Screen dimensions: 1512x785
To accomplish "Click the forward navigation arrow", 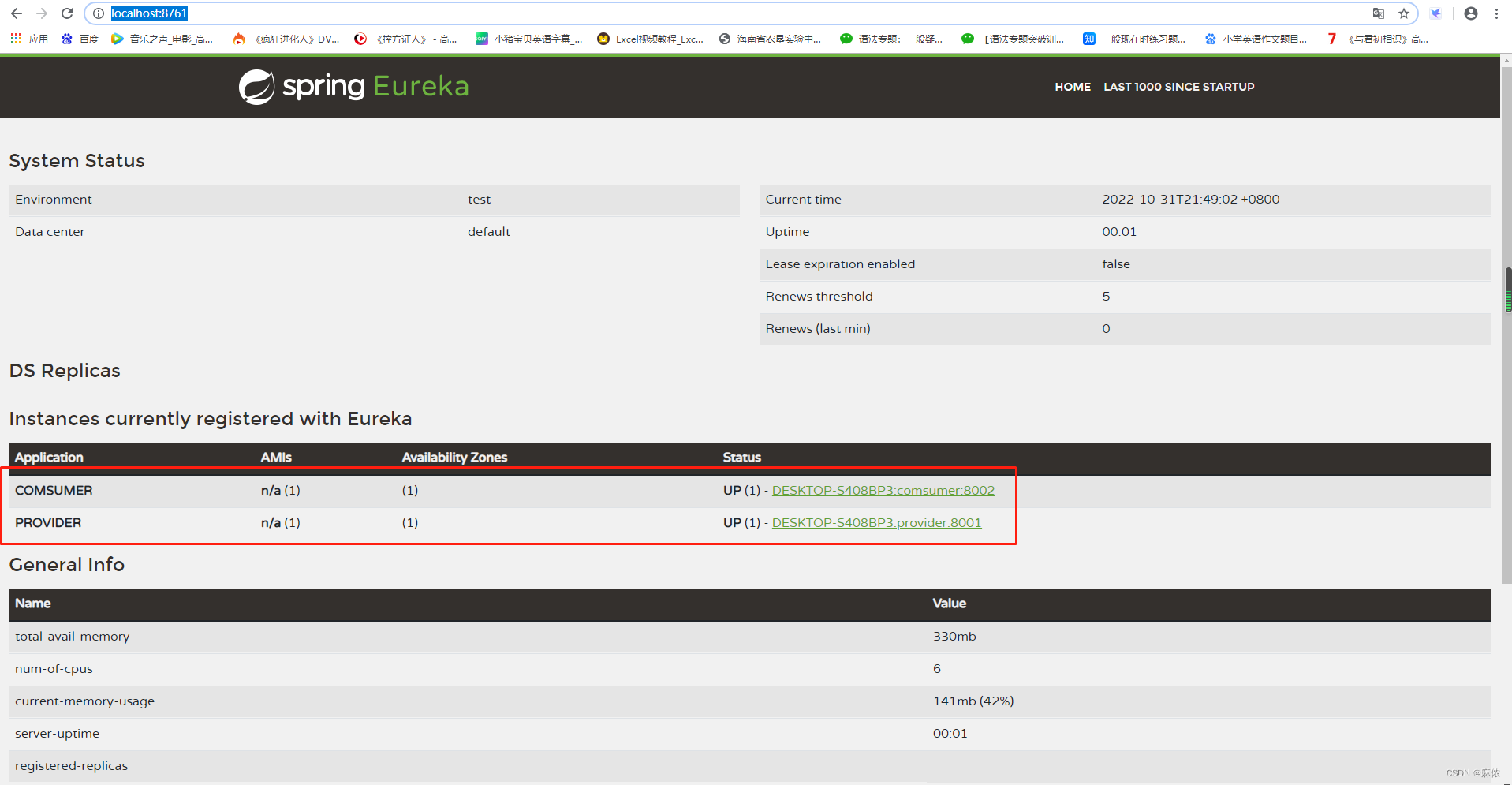I will pos(41,13).
